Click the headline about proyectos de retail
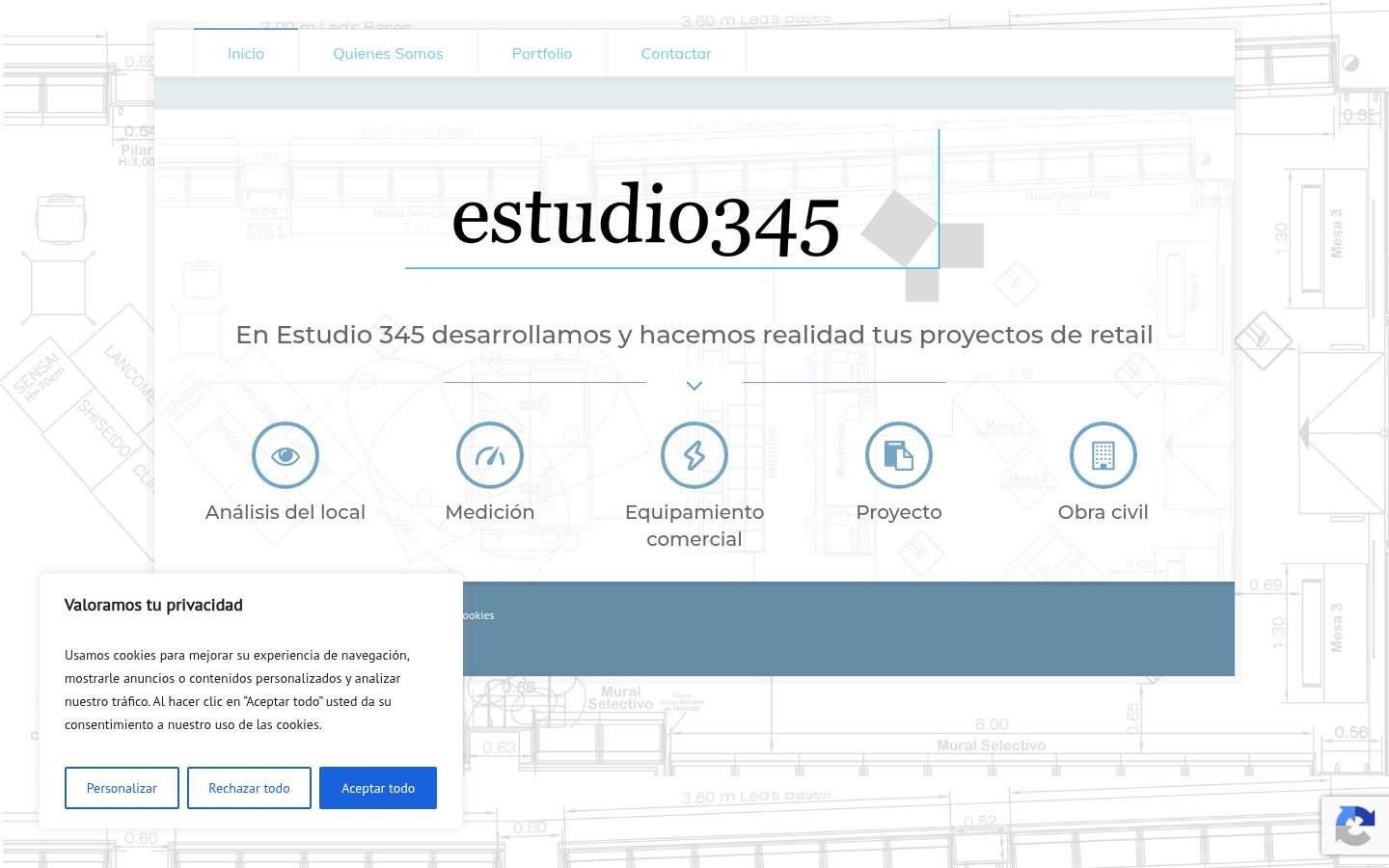The height and width of the screenshot is (868, 1389). pos(694,335)
